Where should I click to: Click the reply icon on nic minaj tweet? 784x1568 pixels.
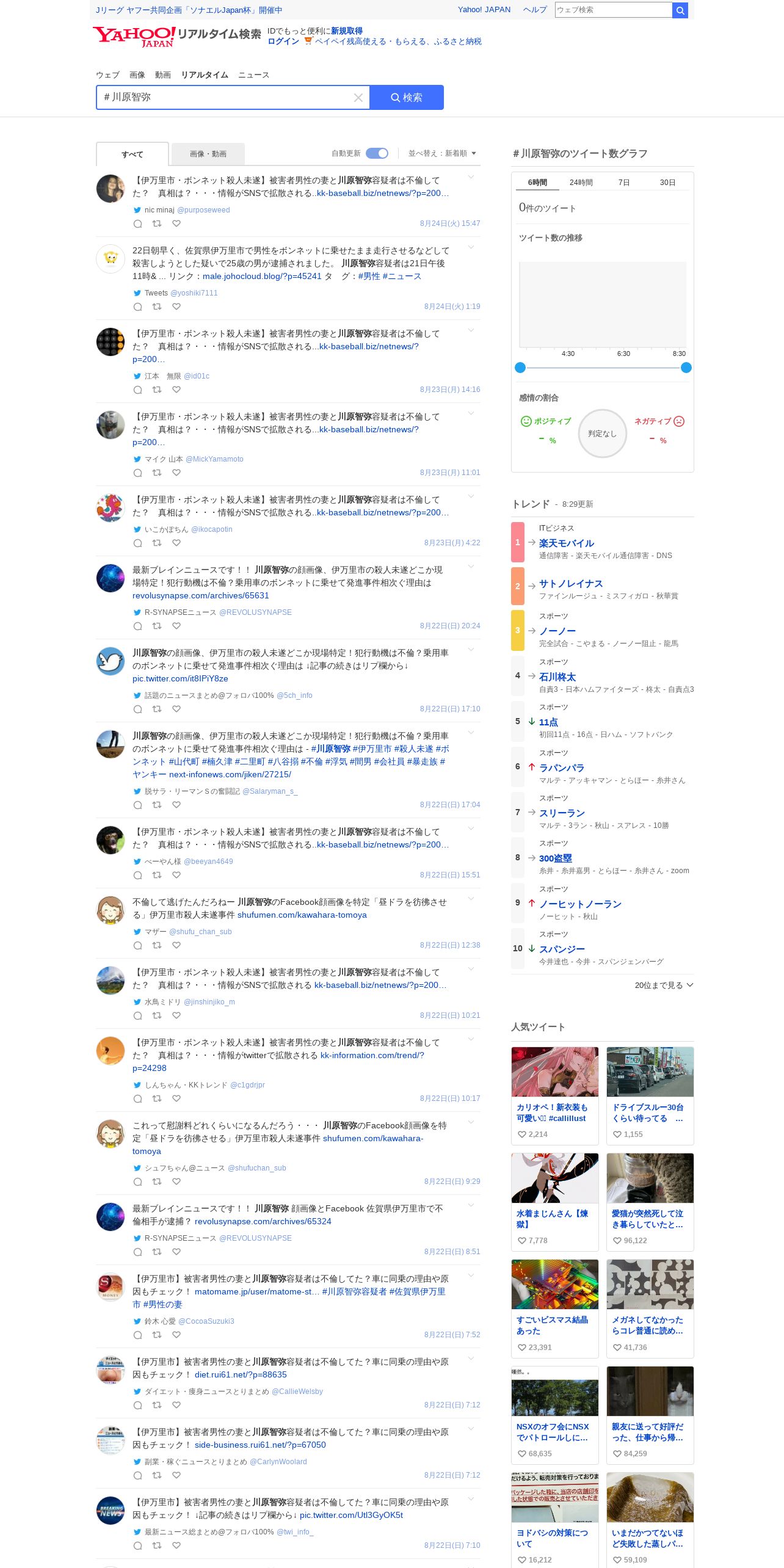tap(138, 223)
